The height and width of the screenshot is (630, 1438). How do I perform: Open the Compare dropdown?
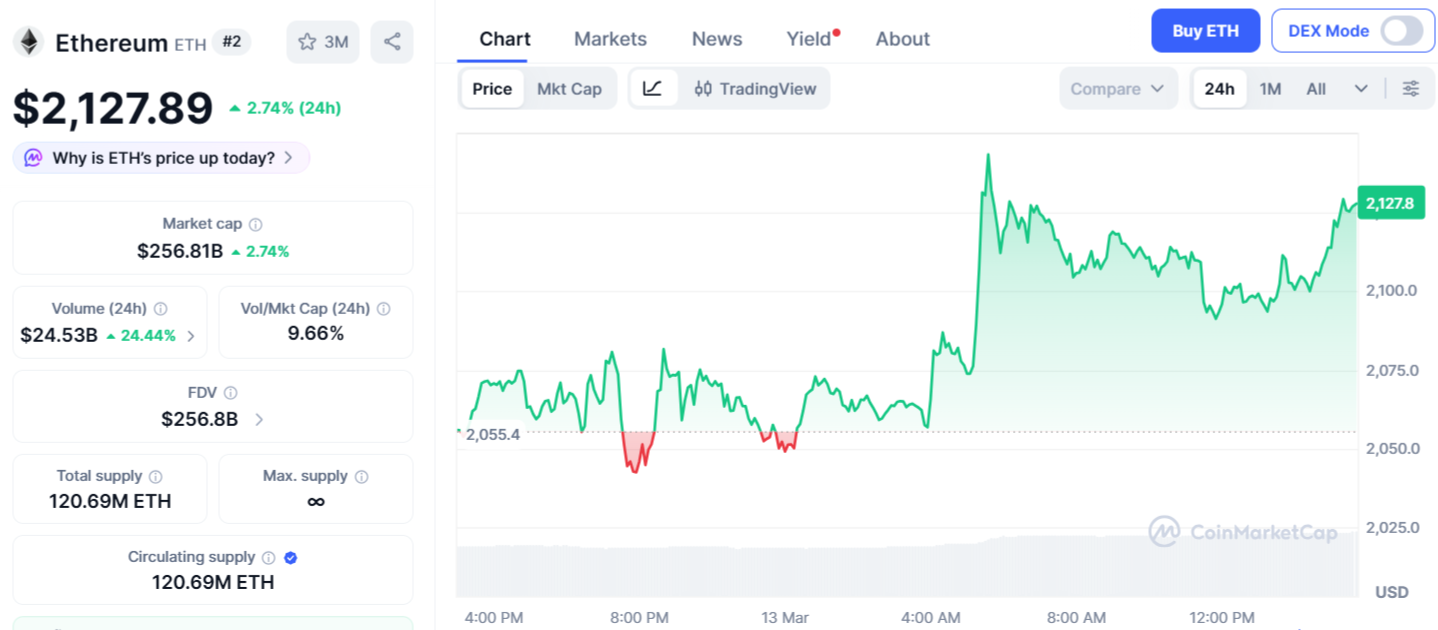[x=1118, y=88]
